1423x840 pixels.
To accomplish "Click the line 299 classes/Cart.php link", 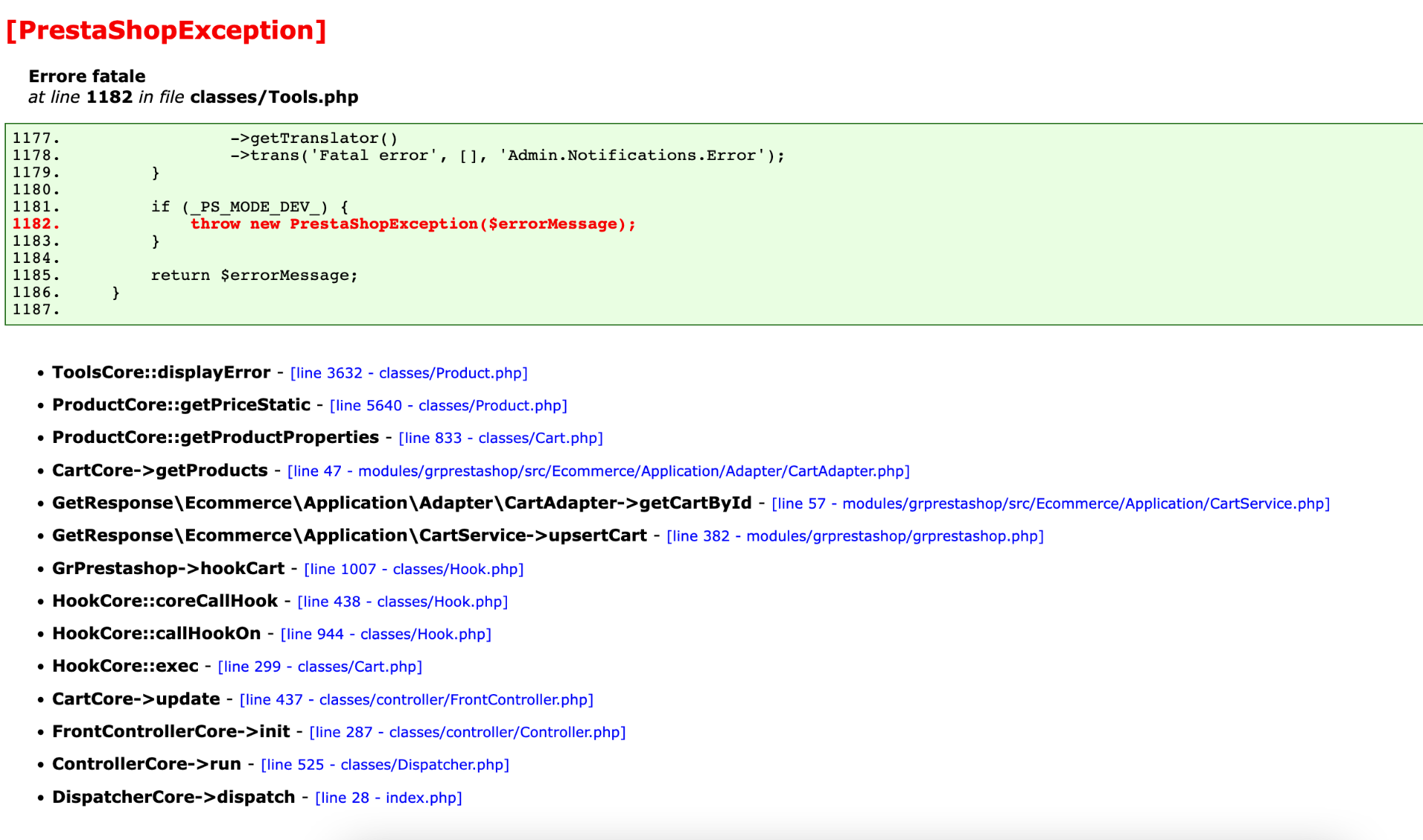I will point(319,667).
